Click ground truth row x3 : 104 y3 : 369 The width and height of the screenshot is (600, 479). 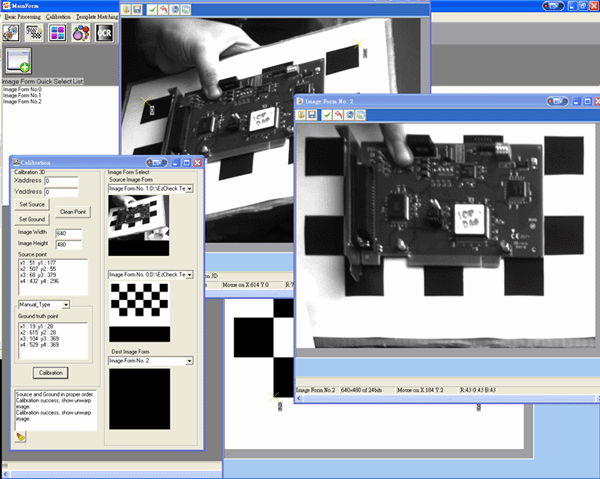click(39, 339)
